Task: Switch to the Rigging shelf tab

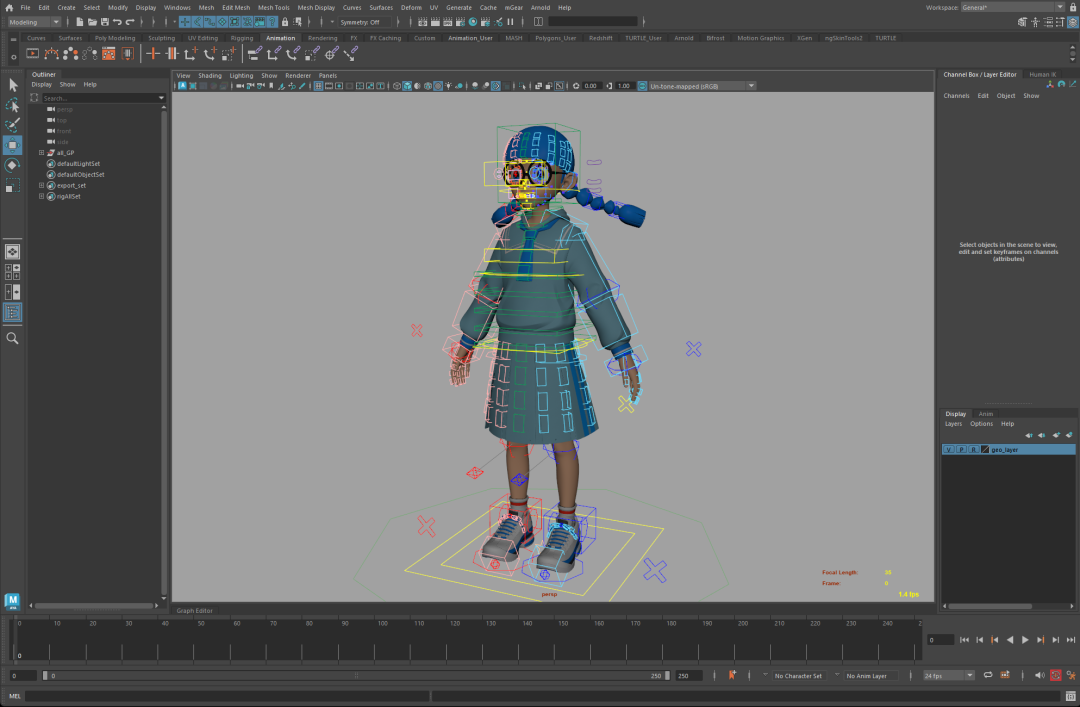Action: click(x=242, y=38)
